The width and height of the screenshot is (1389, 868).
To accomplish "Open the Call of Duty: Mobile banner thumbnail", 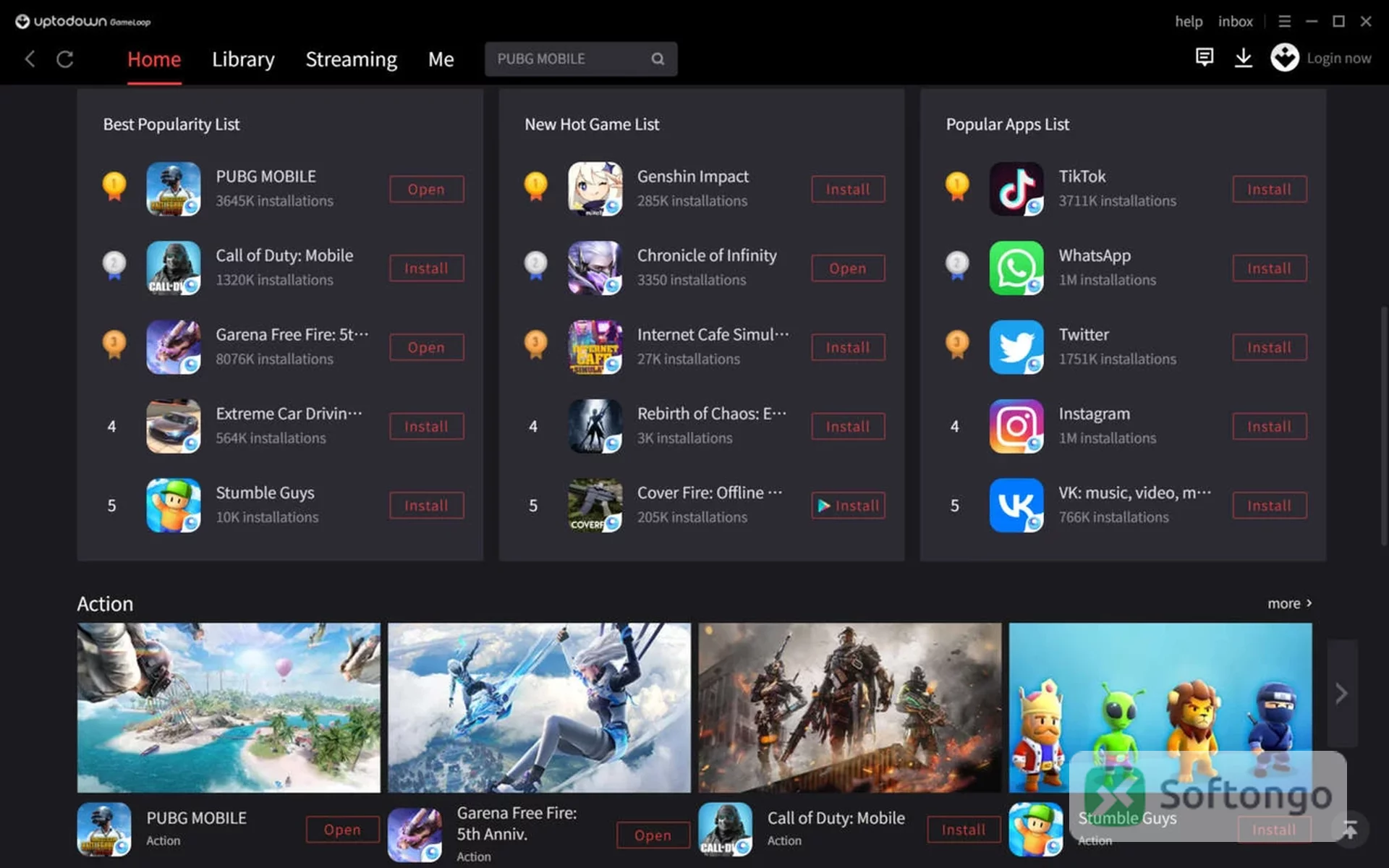I will point(850,707).
